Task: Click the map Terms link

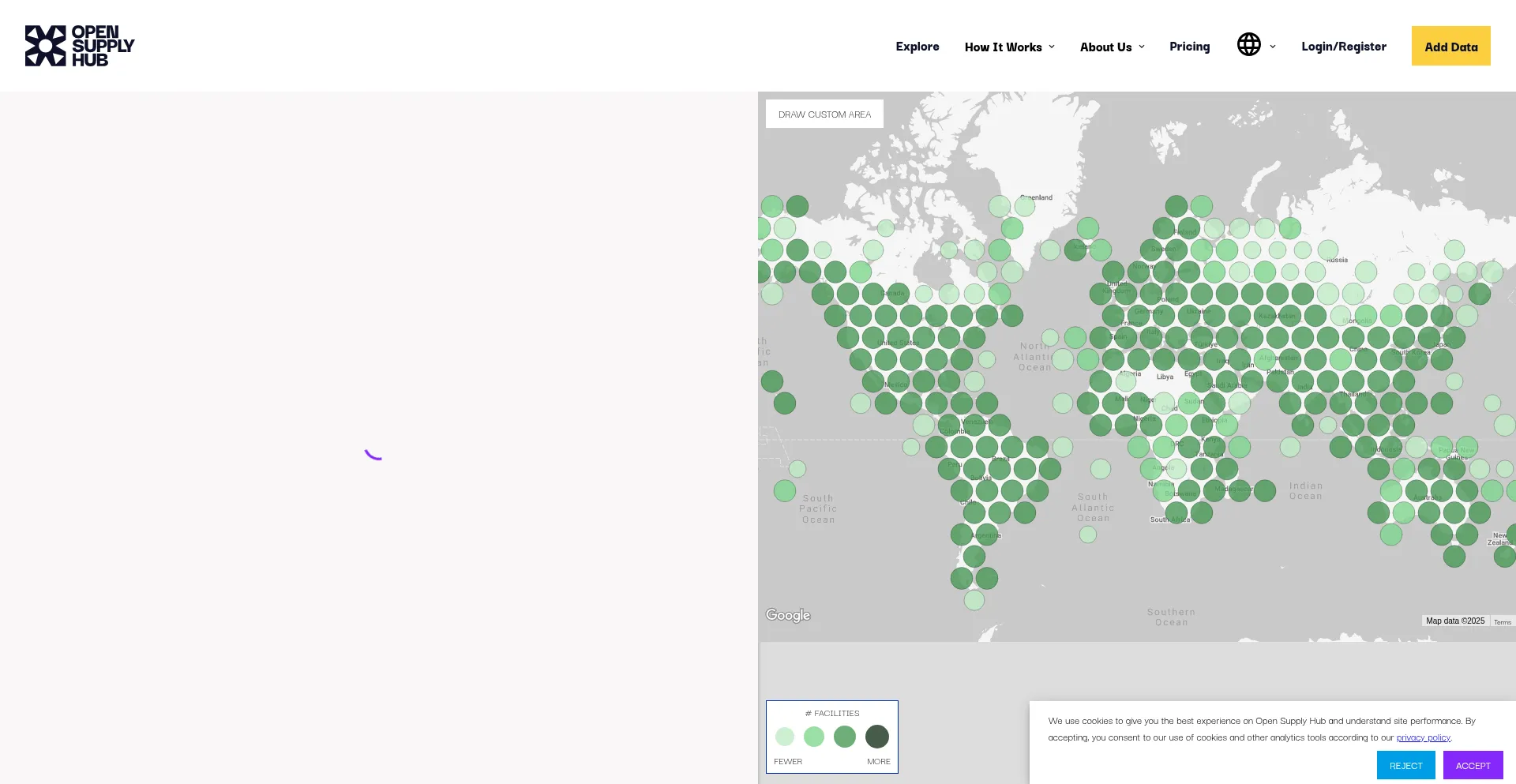Action: [x=1502, y=622]
